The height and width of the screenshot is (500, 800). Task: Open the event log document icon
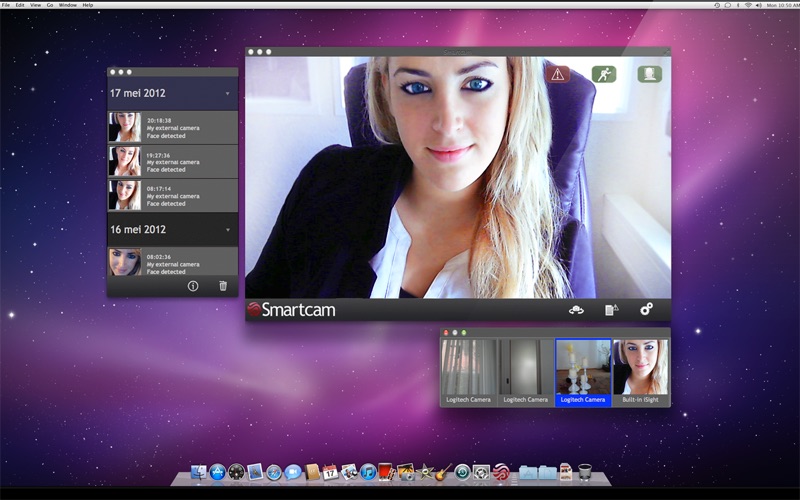pyautogui.click(x=612, y=310)
